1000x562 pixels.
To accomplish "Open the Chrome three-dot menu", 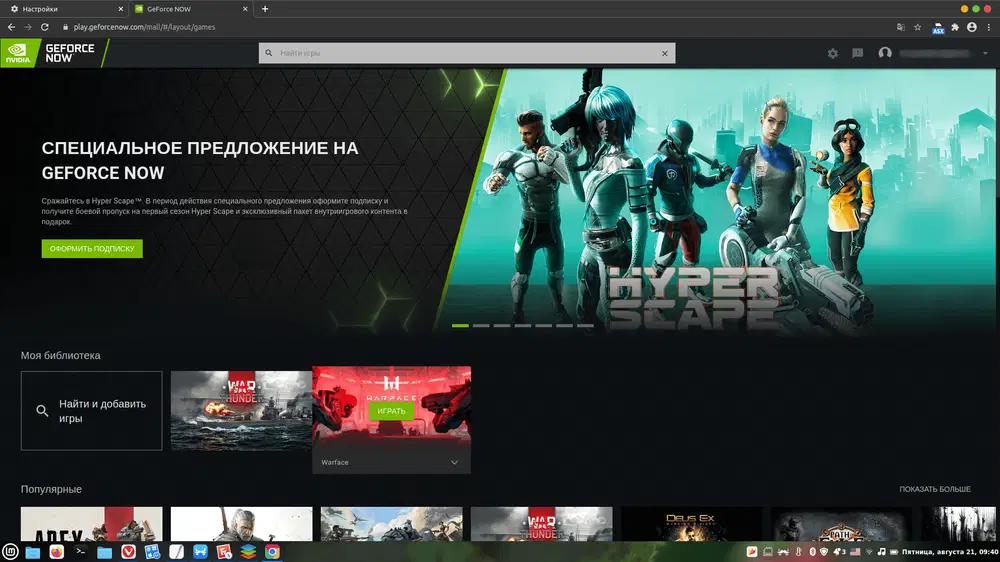I will click(x=989, y=27).
